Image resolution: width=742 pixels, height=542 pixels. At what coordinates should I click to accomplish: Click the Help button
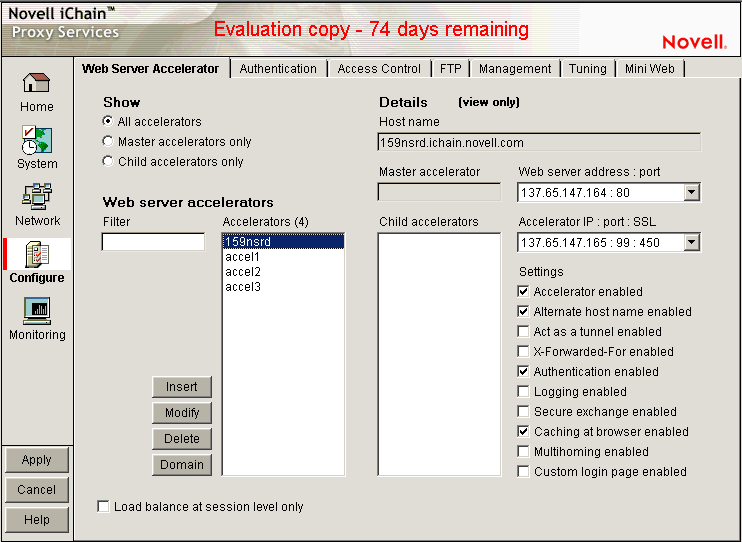(37, 520)
